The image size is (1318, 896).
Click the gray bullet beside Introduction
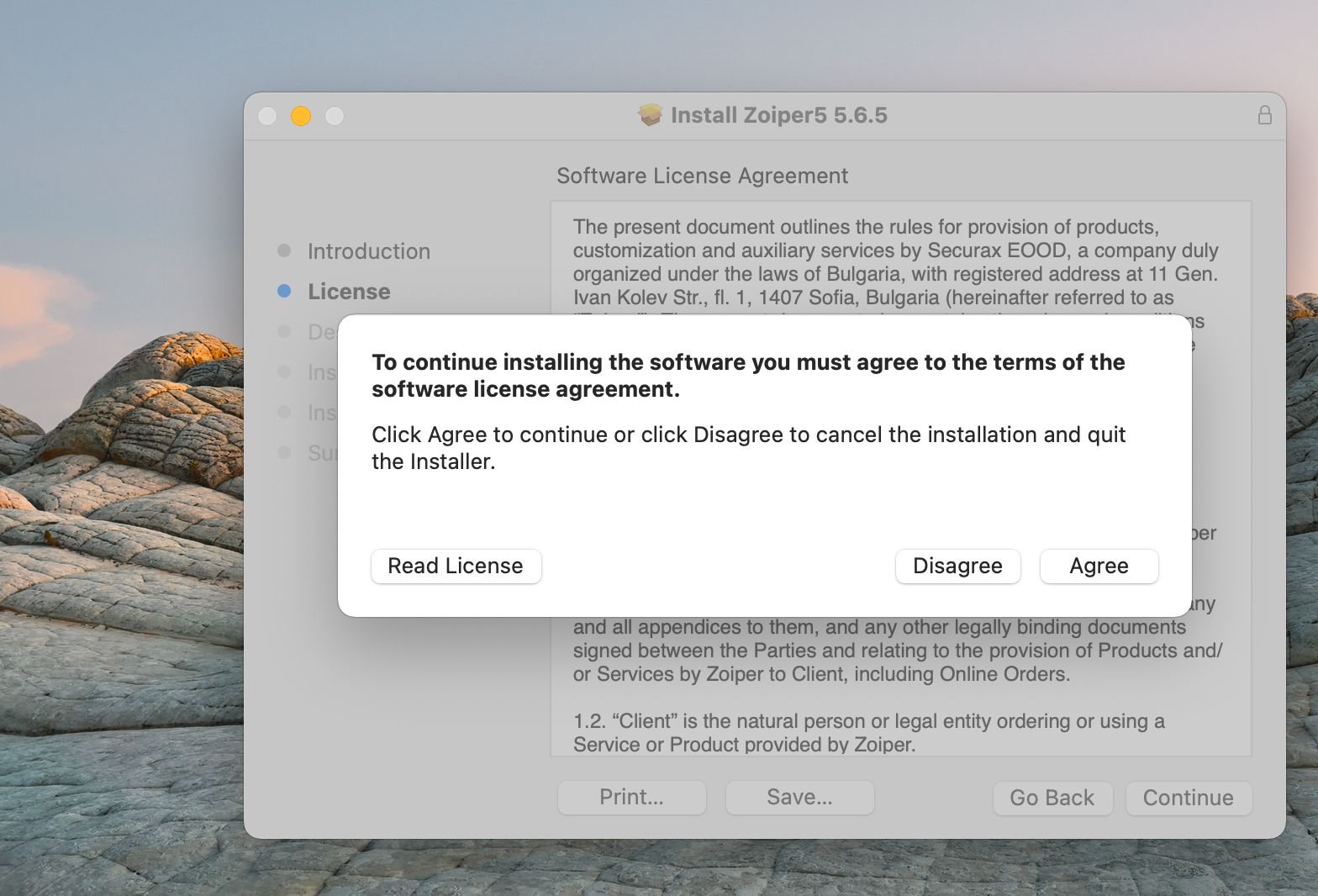[284, 250]
